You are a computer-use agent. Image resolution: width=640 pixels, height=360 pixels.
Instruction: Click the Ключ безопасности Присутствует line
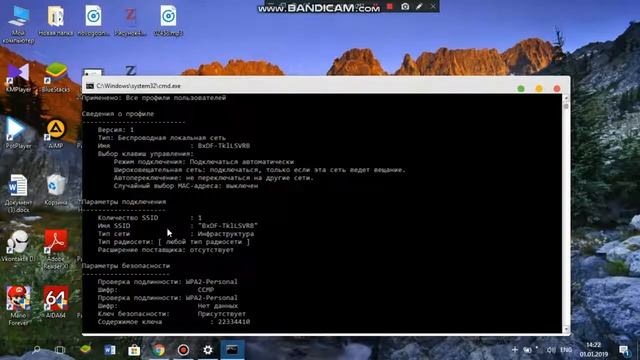point(172,314)
